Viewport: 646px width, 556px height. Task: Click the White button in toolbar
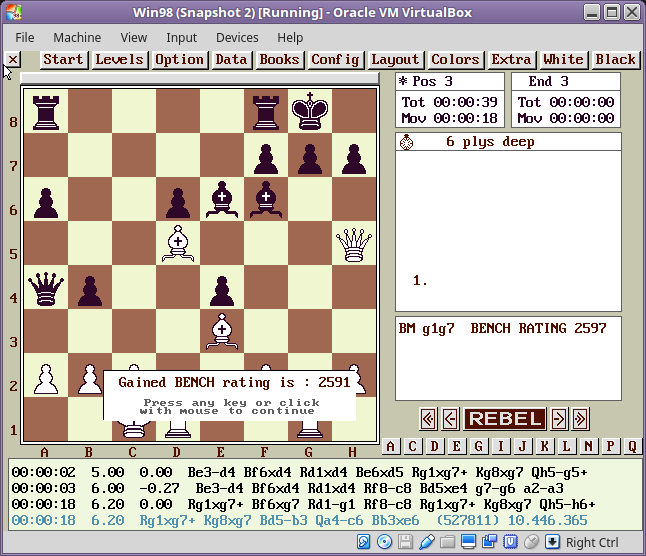pos(563,60)
